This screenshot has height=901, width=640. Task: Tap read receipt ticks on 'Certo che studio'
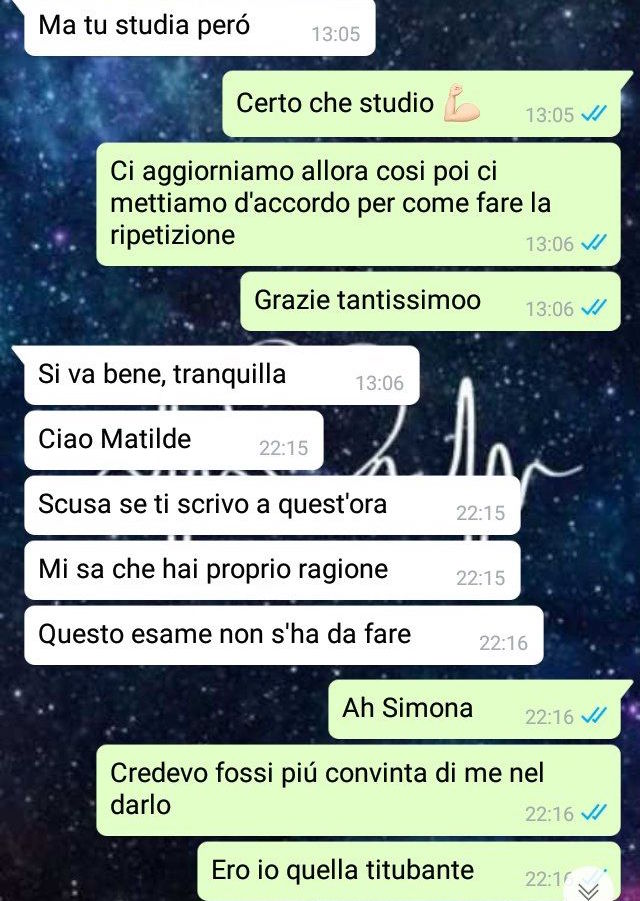click(x=593, y=115)
